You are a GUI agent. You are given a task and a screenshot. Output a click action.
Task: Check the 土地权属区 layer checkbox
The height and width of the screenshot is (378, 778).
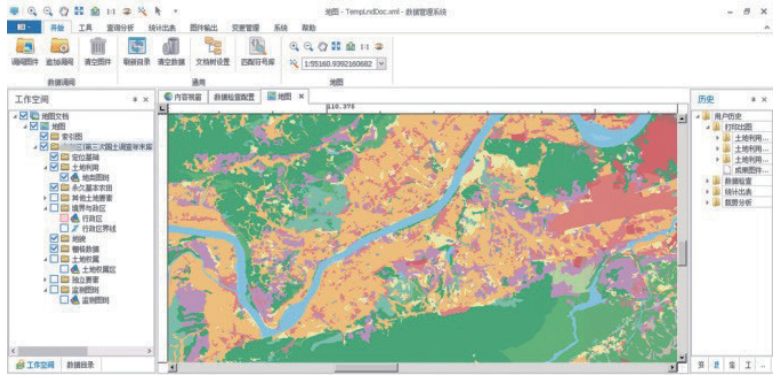(x=64, y=269)
